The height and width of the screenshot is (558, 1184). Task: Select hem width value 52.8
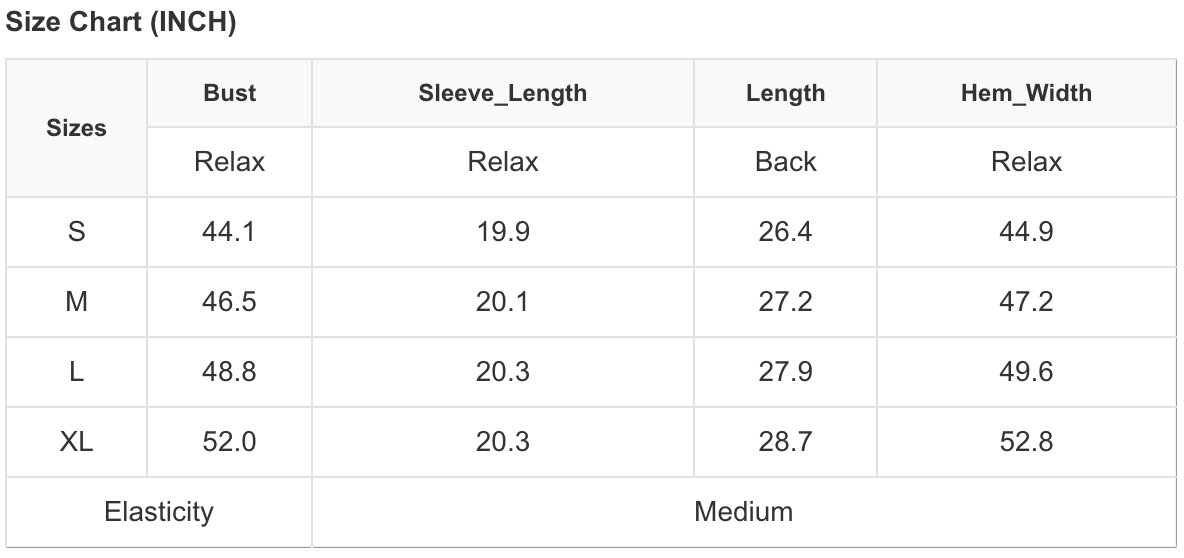coord(1026,442)
